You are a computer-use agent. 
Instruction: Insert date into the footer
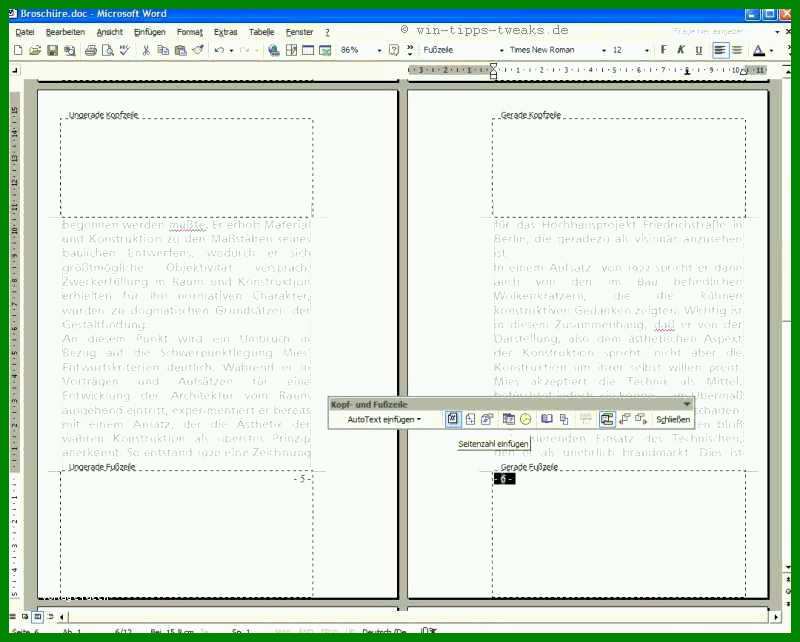pos(508,419)
